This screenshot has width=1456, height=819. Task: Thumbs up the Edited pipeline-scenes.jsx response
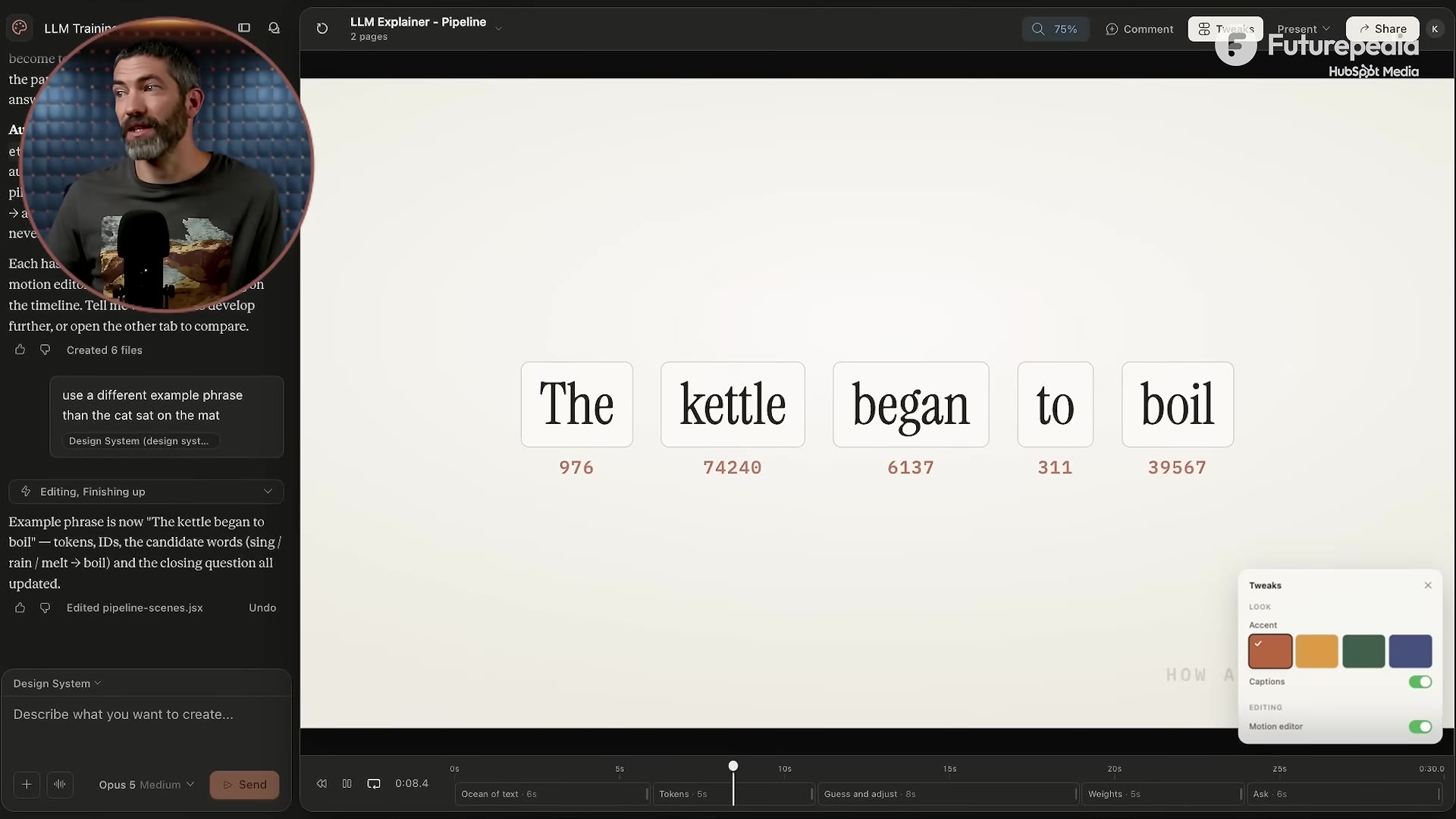coord(20,607)
